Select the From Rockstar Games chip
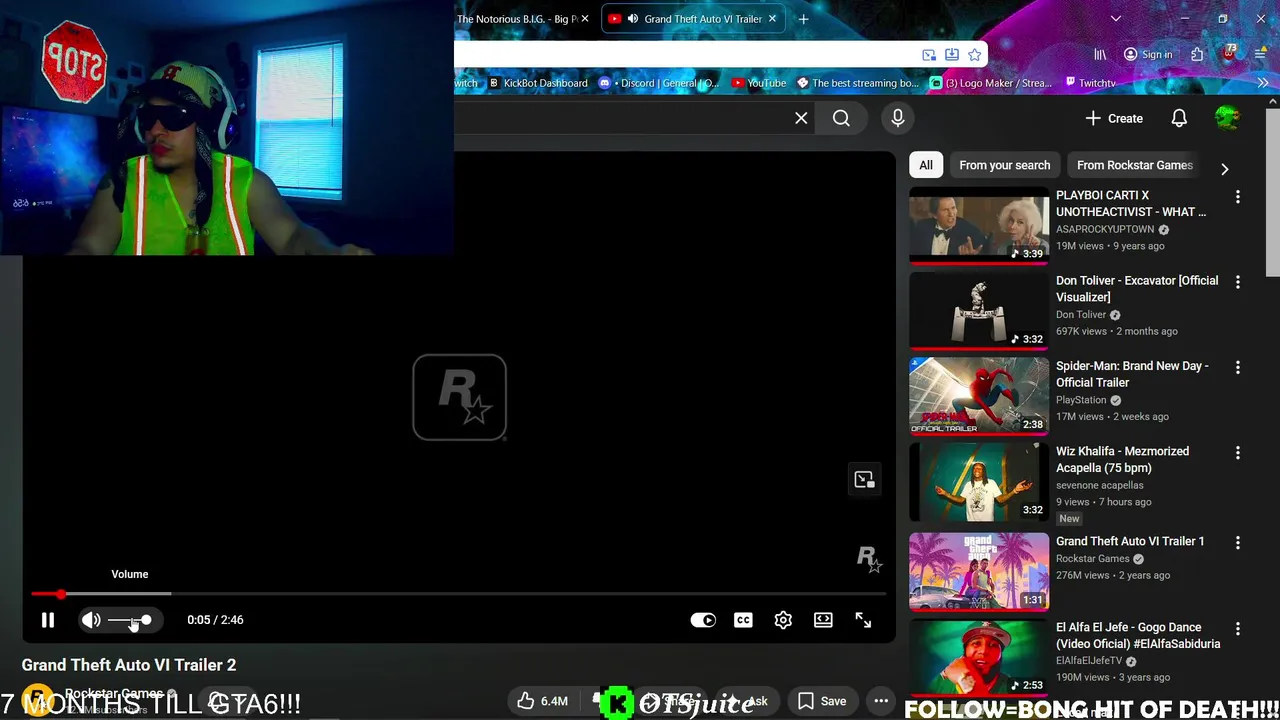 point(1134,165)
